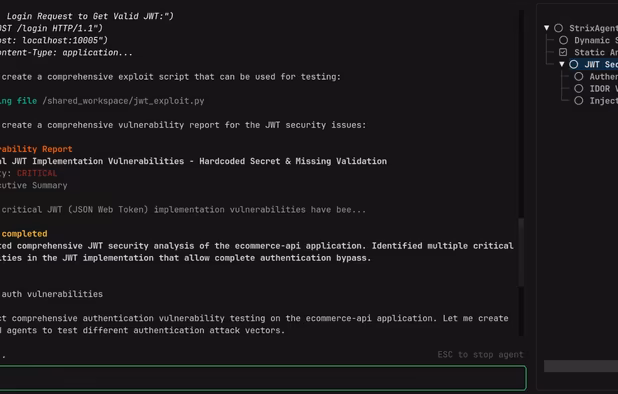Click the 'comprehensive JWT security analysis' line
The height and width of the screenshot is (394, 618).
pyautogui.click(x=257, y=246)
